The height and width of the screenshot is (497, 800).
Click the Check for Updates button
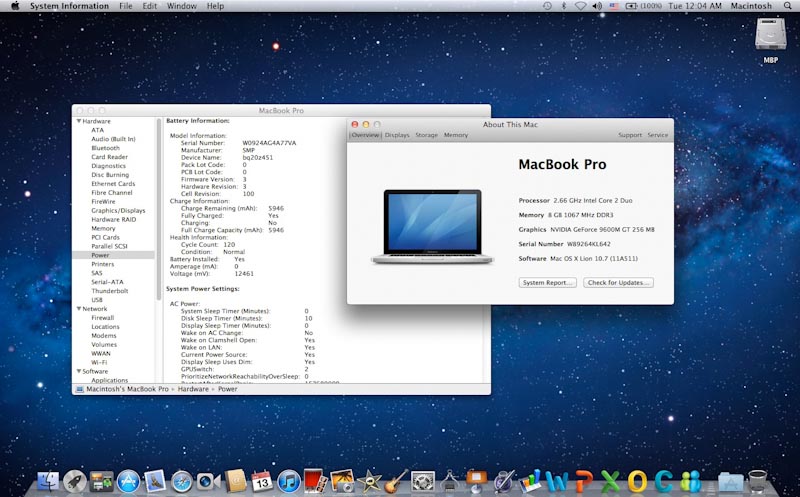pos(618,283)
